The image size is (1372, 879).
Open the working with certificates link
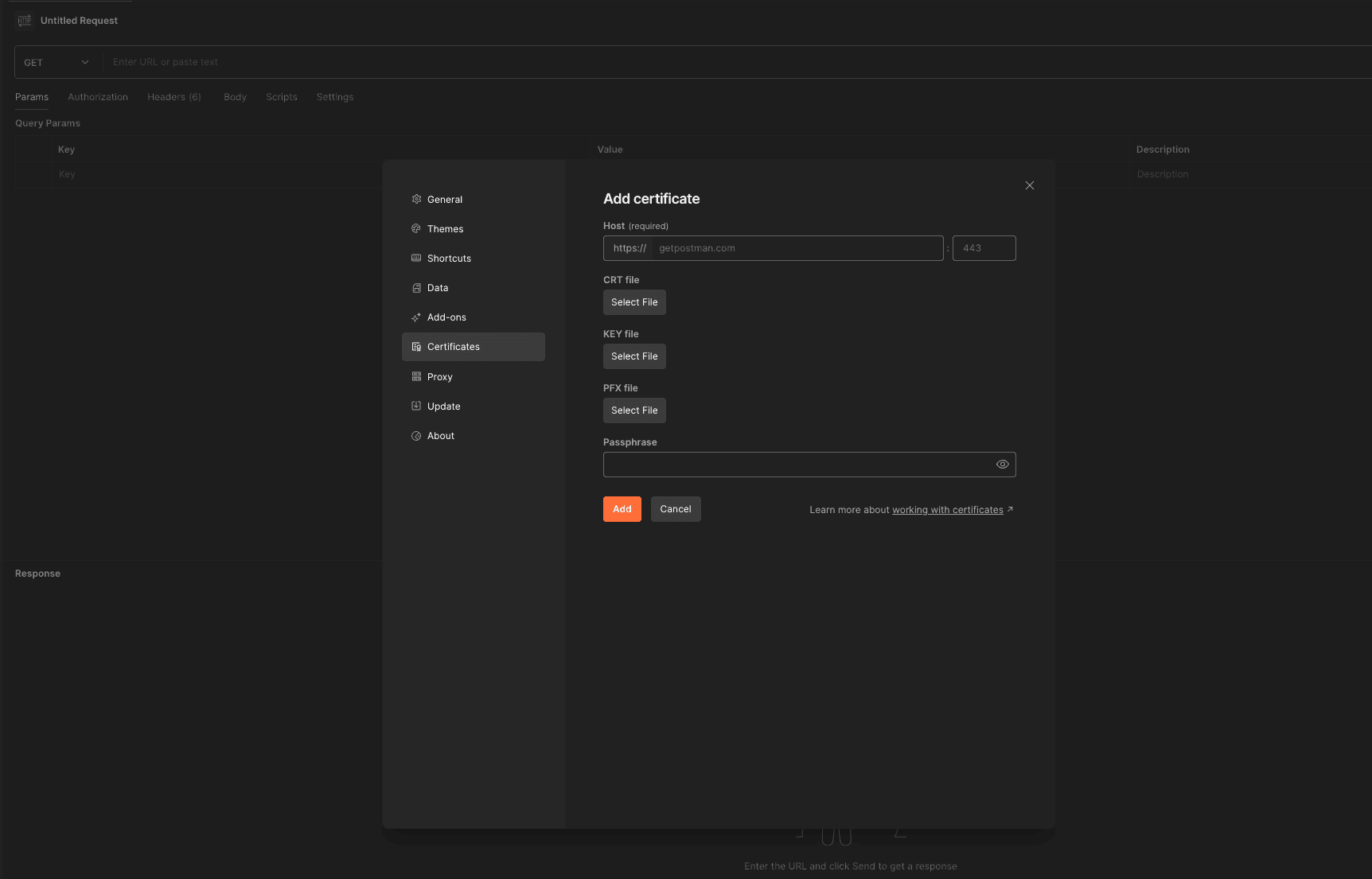click(947, 510)
